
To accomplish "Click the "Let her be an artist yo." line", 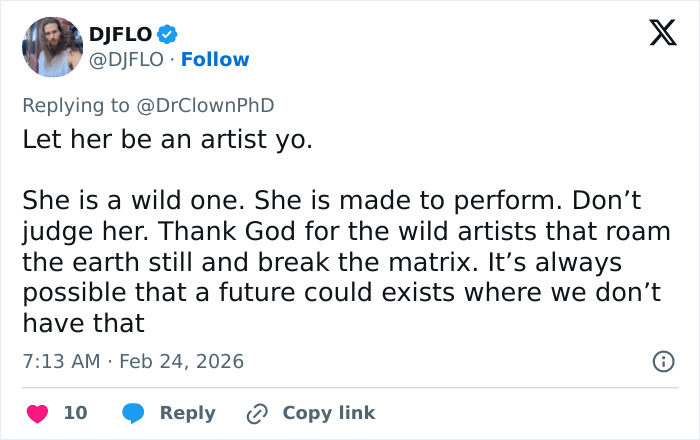I will [x=167, y=139].
